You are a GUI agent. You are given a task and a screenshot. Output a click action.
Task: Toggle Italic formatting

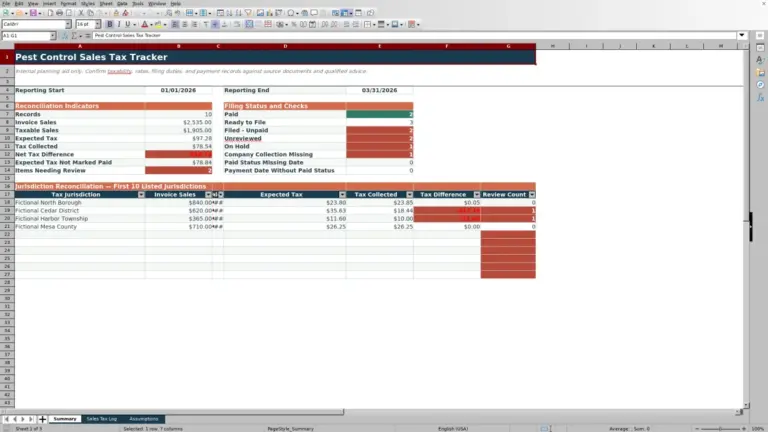coord(119,24)
